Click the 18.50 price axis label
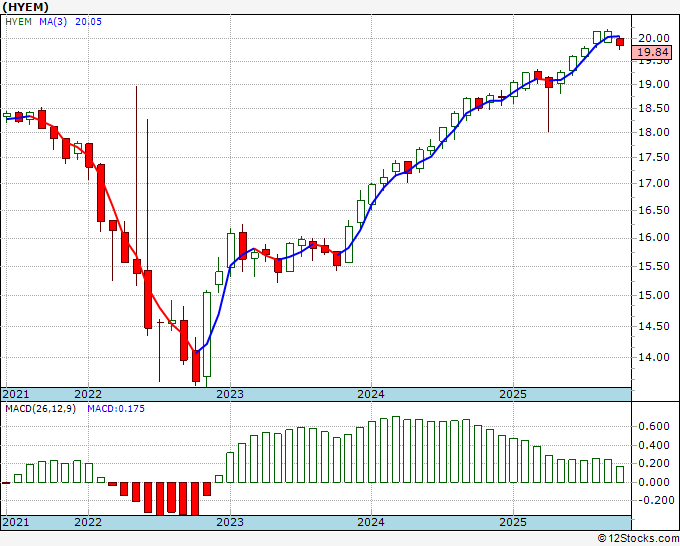The height and width of the screenshot is (546, 680). [654, 108]
